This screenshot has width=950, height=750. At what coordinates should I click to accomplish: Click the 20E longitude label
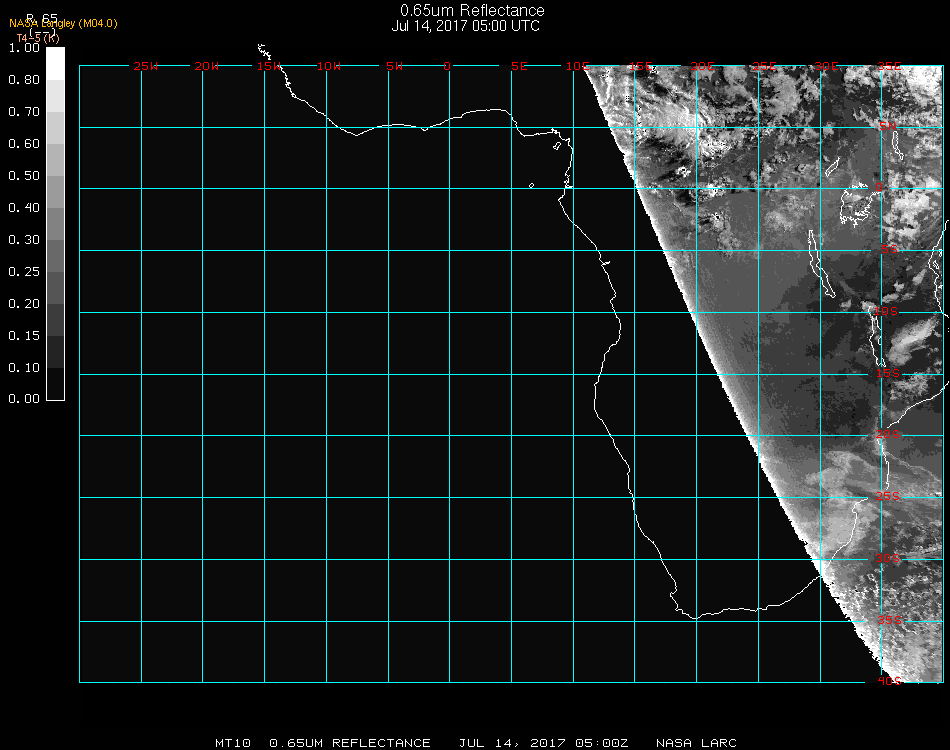point(703,66)
